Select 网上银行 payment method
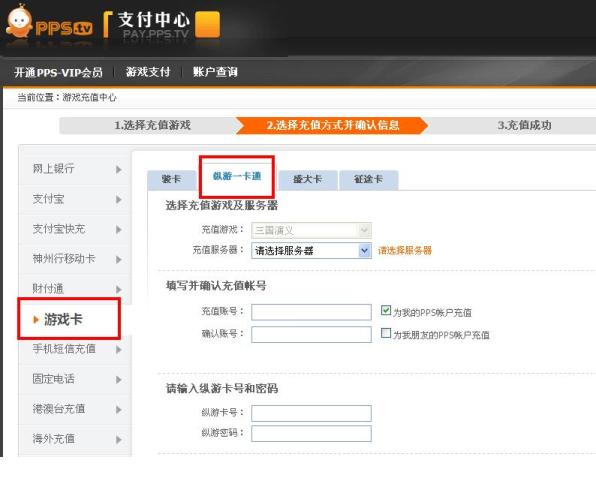This screenshot has height=484, width=596. click(75, 169)
